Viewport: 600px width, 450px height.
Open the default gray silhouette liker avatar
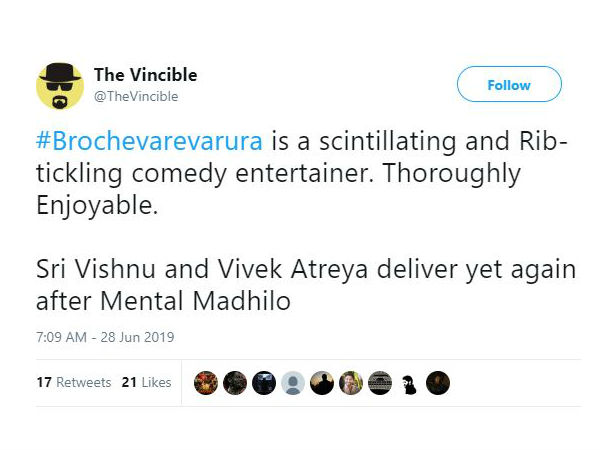click(292, 383)
